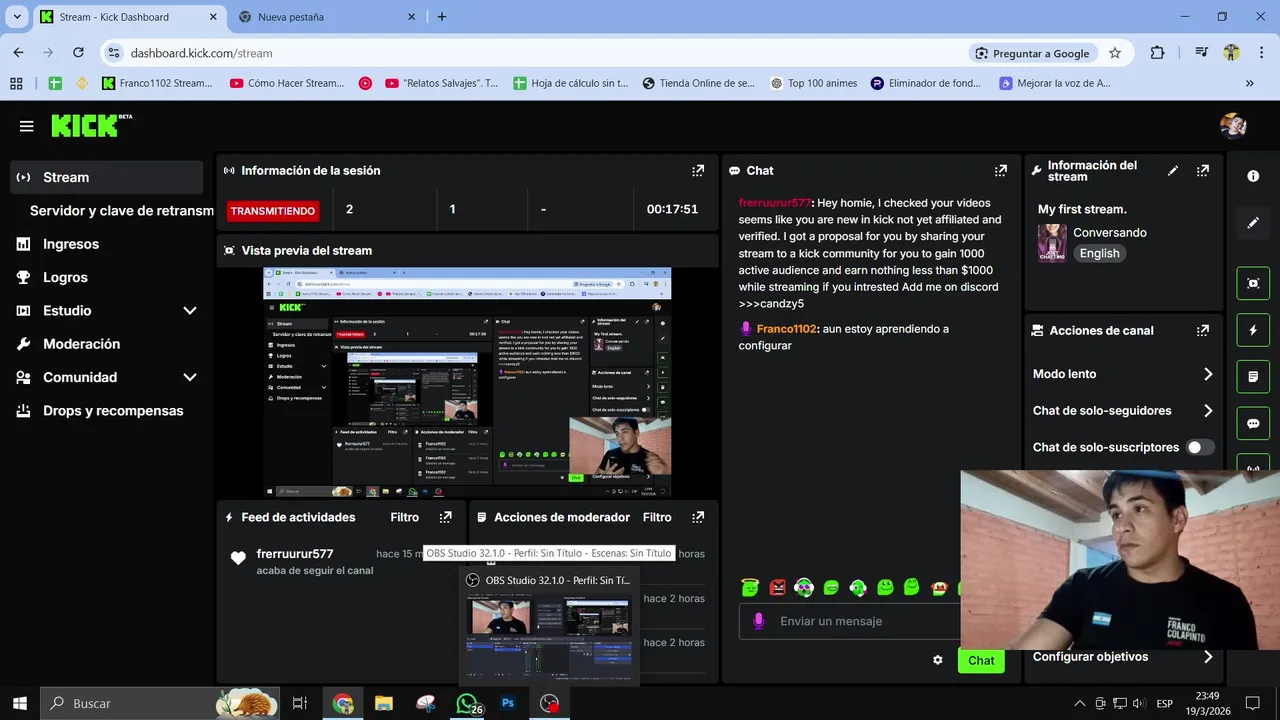This screenshot has width=1280, height=720.
Task: Pop out the Información de la sesión panel
Action: coord(698,171)
